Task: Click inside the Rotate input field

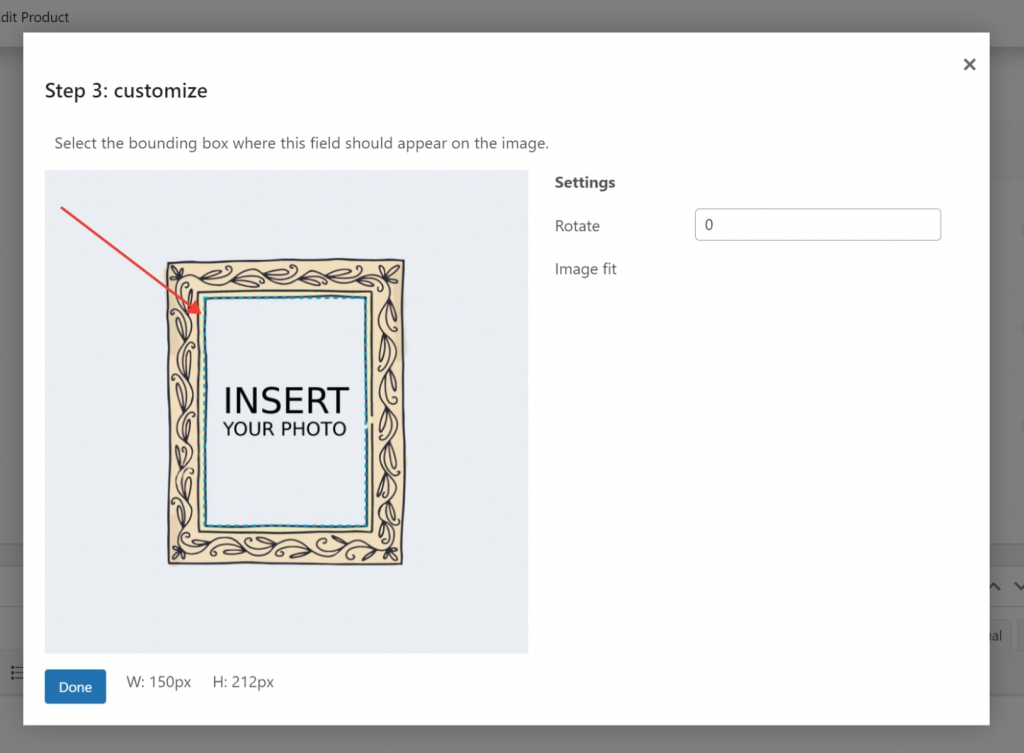Action: pos(817,224)
